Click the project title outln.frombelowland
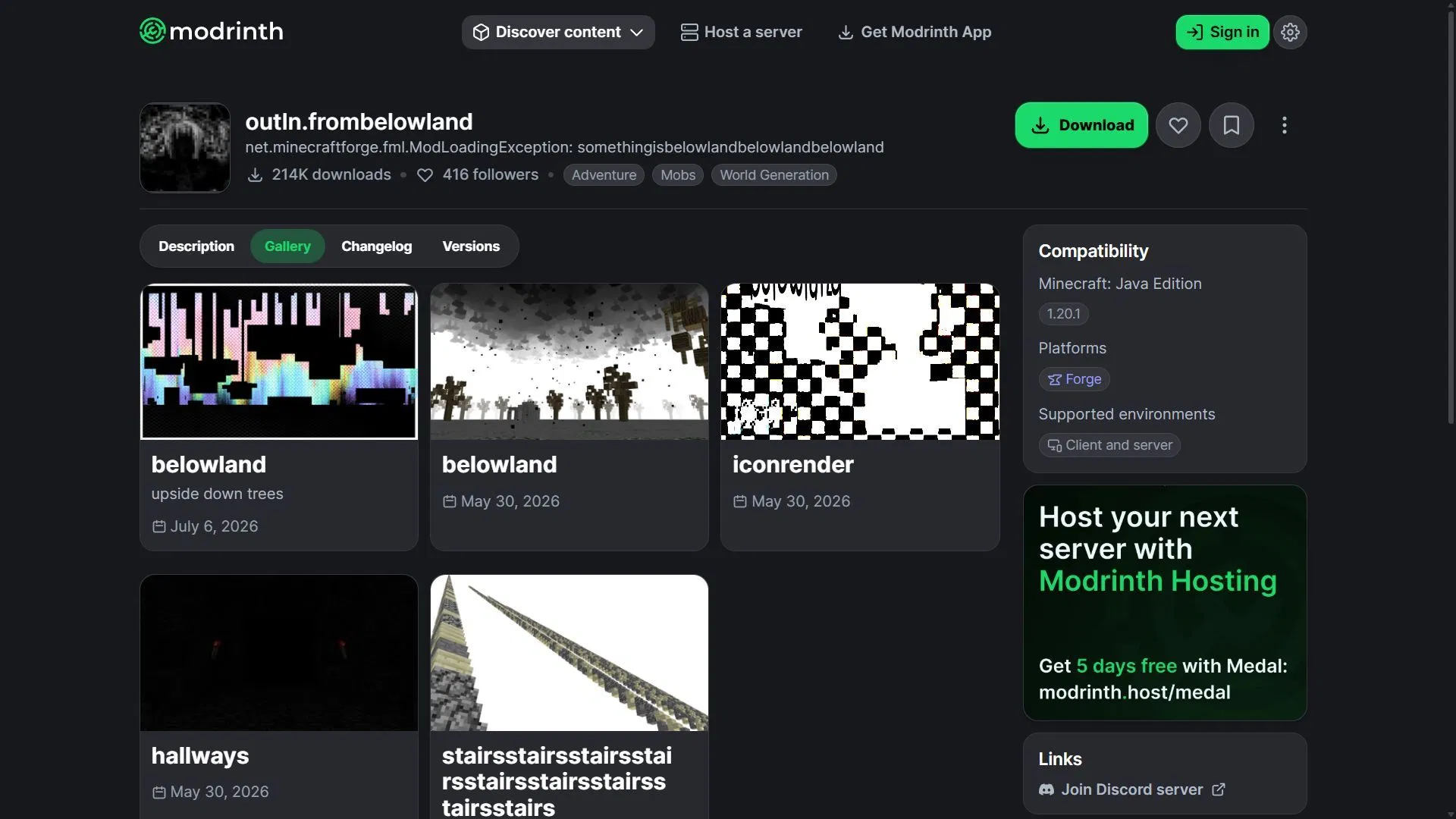 coord(359,121)
